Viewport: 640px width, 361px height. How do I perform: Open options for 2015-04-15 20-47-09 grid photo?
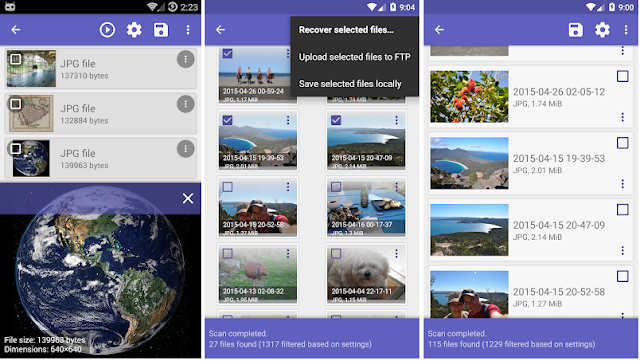click(396, 120)
